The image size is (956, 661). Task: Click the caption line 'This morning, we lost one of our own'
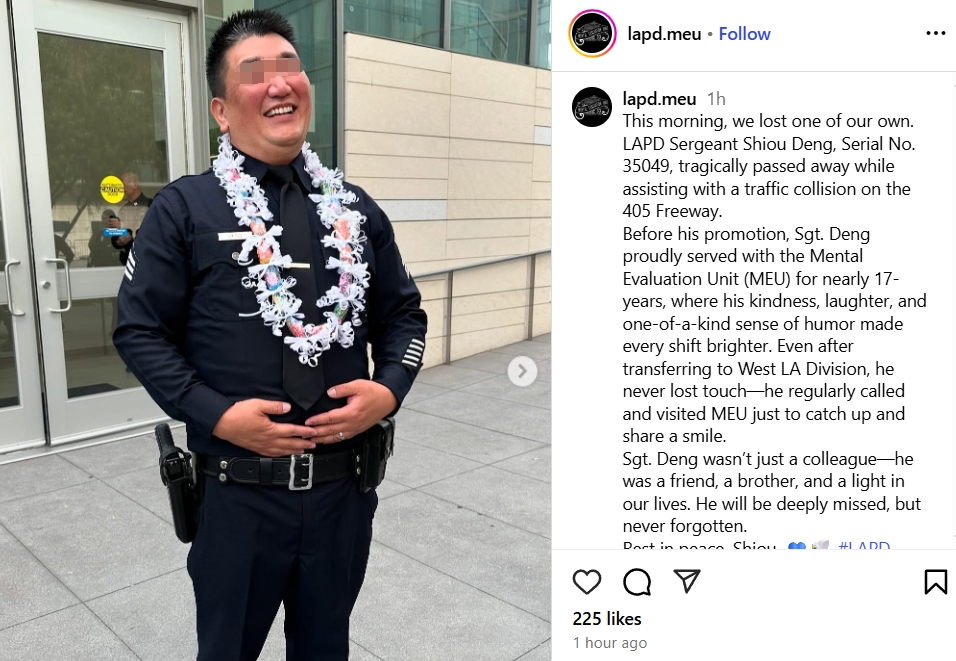pyautogui.click(x=768, y=121)
